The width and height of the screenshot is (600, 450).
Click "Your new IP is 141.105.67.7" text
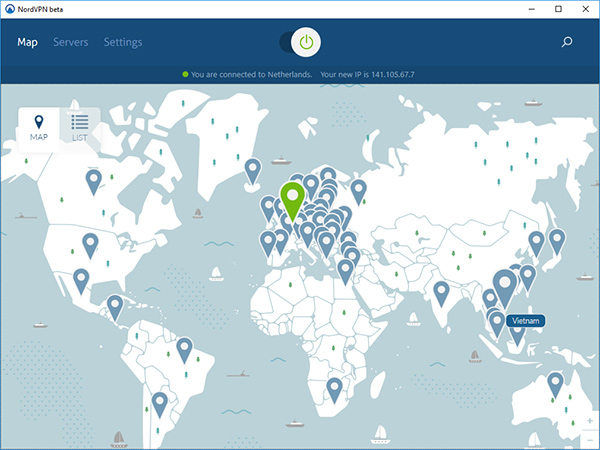pyautogui.click(x=367, y=75)
